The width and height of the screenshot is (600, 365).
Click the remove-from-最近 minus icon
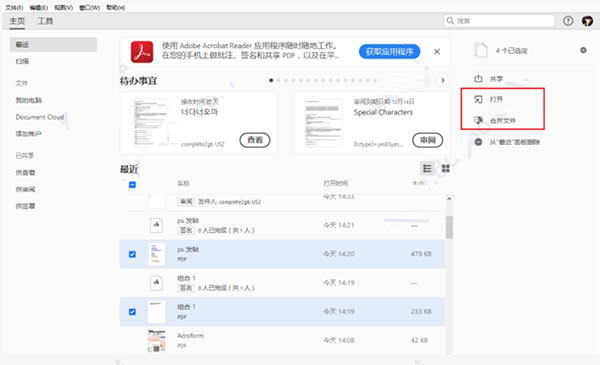[x=478, y=142]
